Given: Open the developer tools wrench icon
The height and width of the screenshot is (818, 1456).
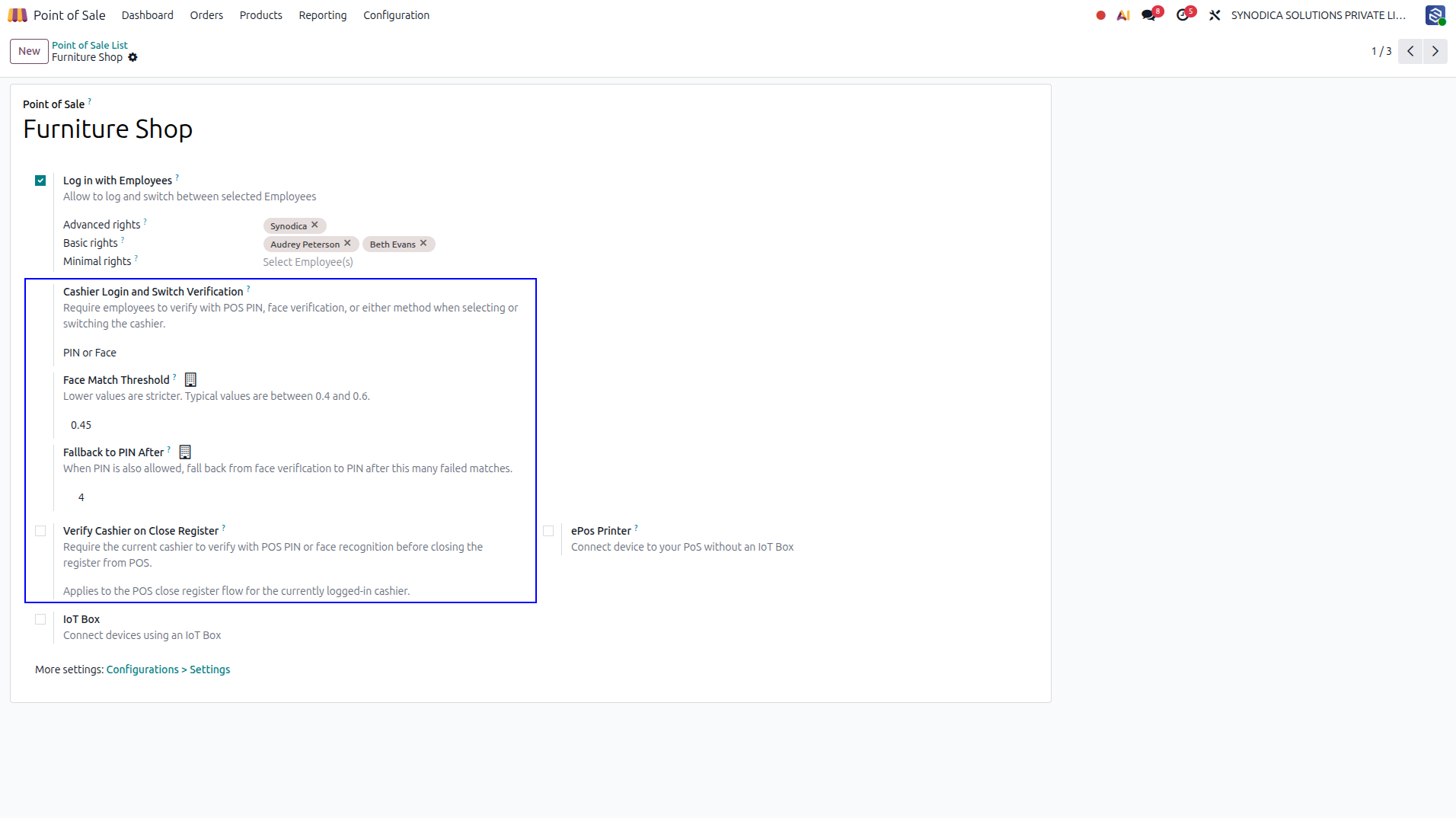Looking at the screenshot, I should click(x=1215, y=15).
